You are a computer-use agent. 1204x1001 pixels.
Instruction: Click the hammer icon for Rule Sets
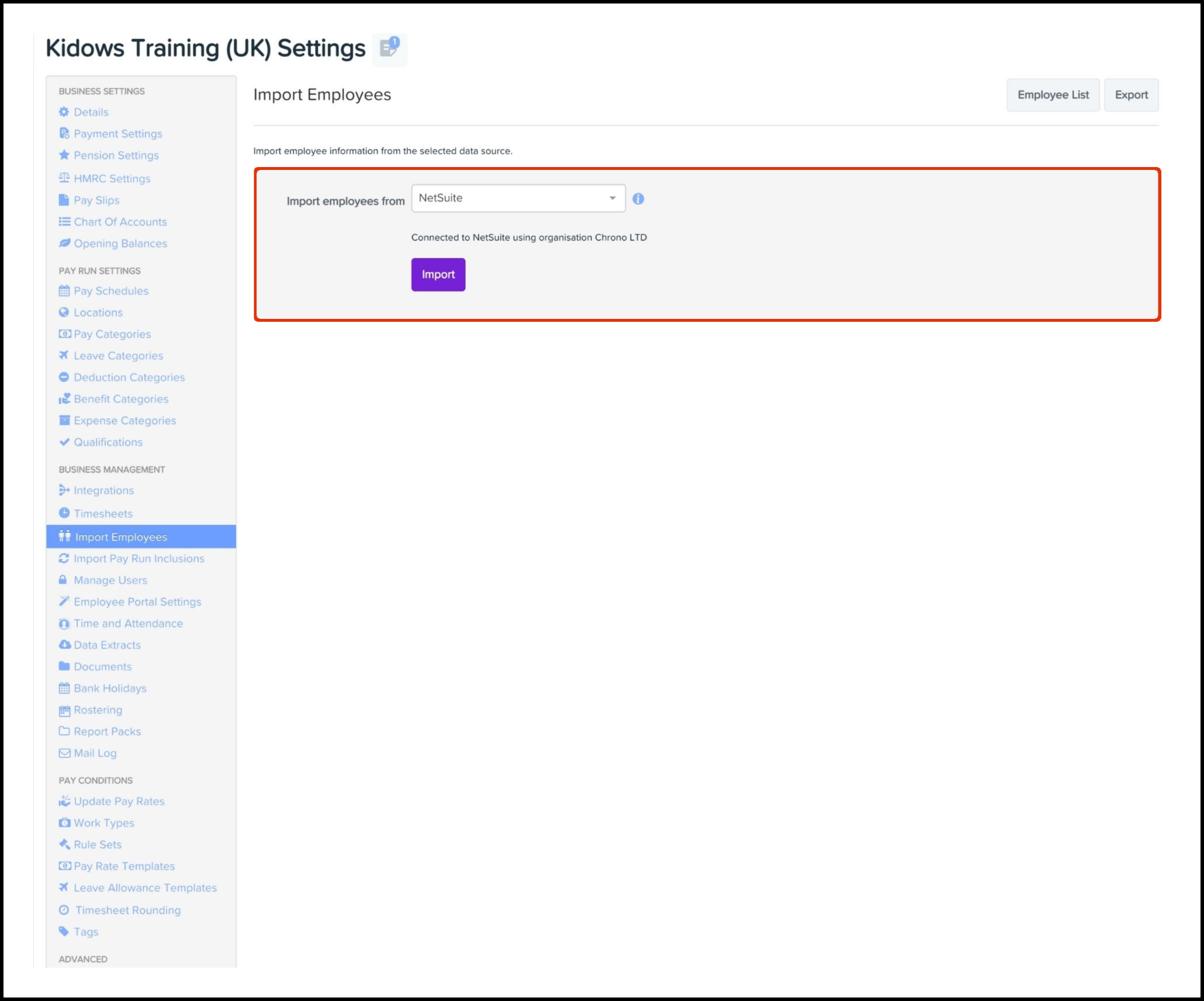click(x=64, y=844)
